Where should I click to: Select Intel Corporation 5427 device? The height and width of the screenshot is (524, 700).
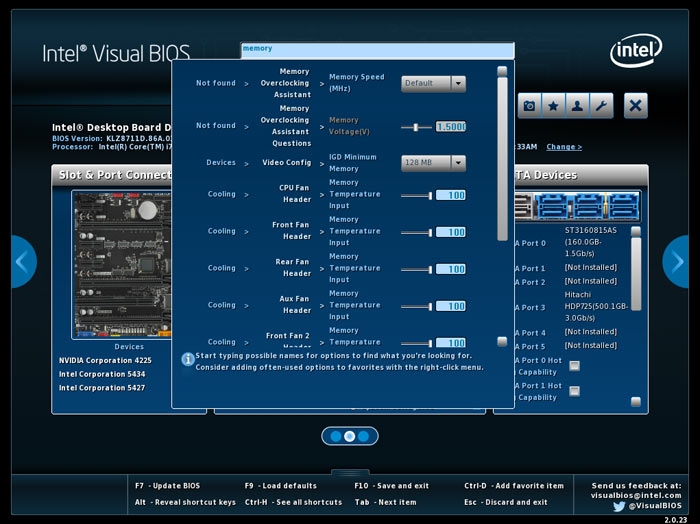pos(102,388)
